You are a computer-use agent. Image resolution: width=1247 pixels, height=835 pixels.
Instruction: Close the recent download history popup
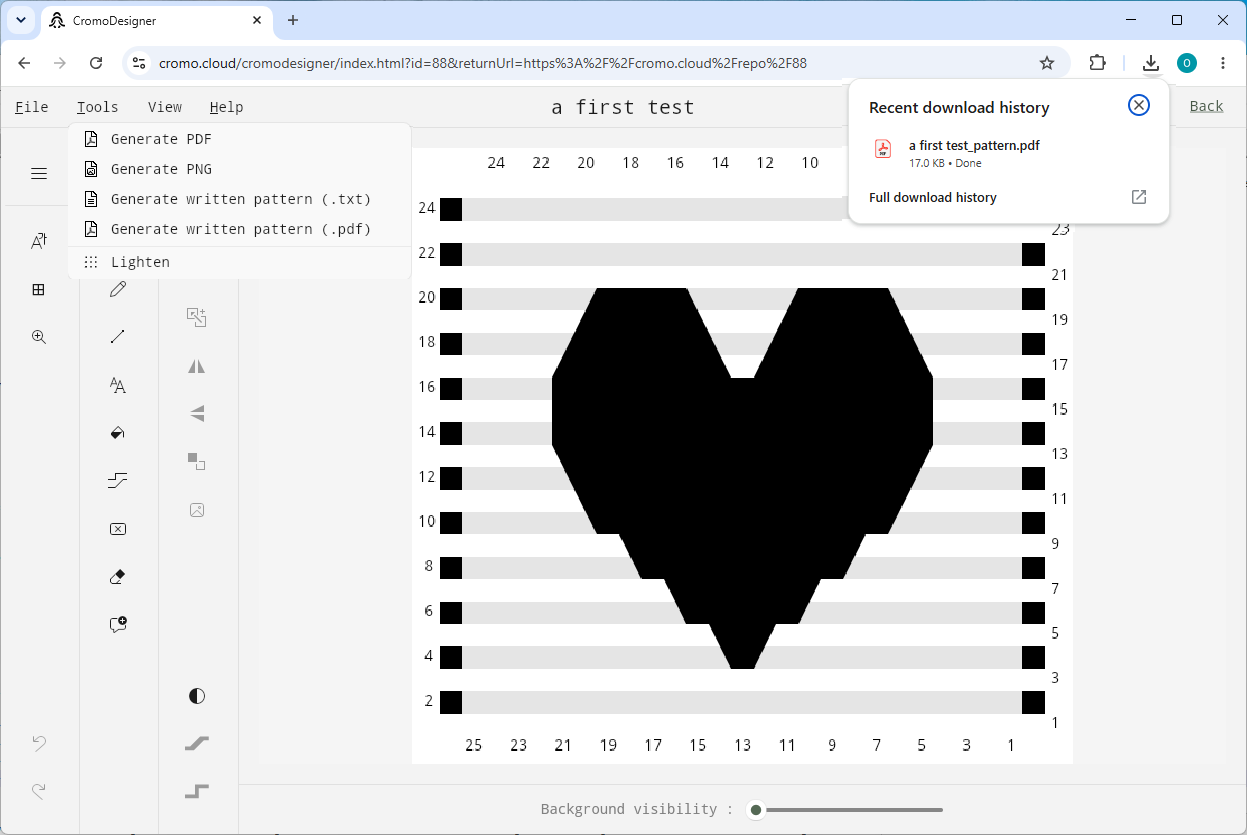1138,105
